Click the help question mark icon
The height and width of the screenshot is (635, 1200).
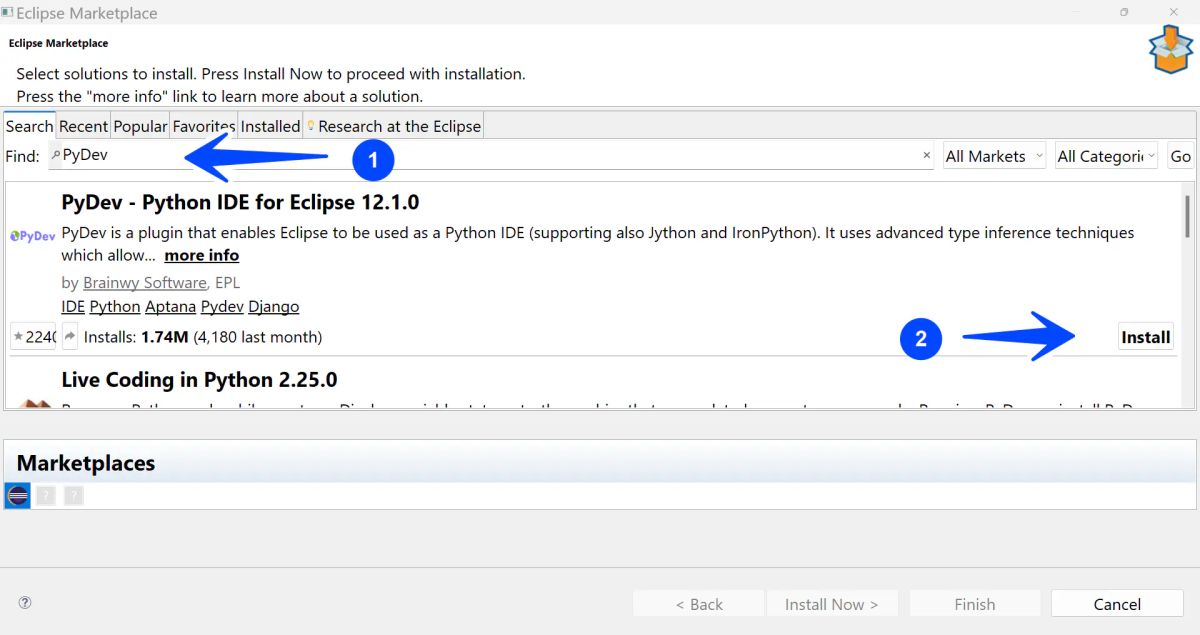(x=25, y=603)
